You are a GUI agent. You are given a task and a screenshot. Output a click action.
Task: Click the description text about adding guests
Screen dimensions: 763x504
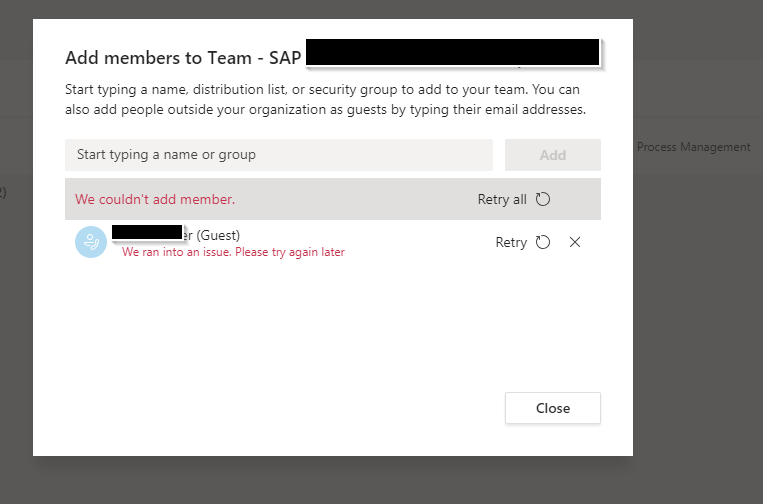coord(325,99)
